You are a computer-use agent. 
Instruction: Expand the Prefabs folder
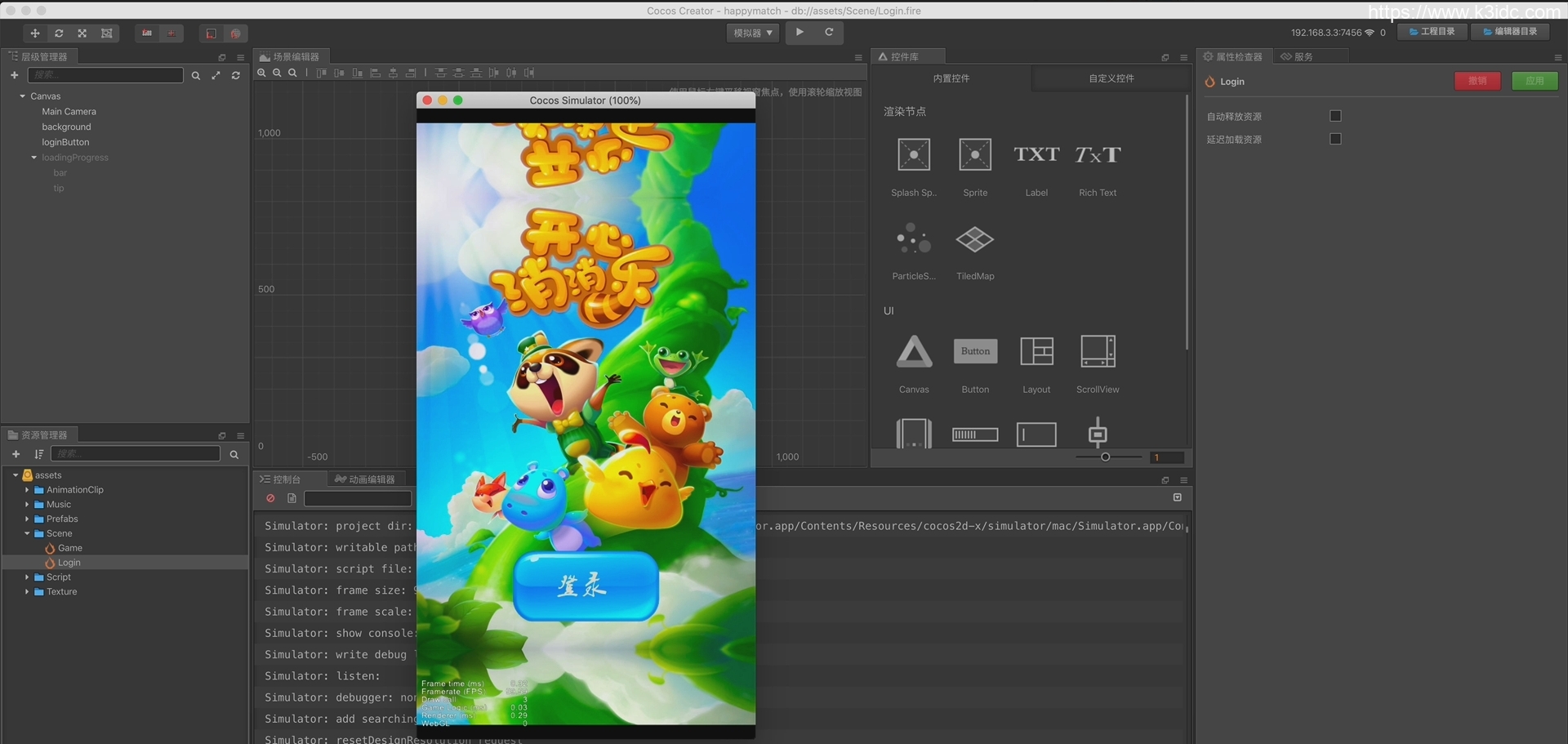coord(27,519)
